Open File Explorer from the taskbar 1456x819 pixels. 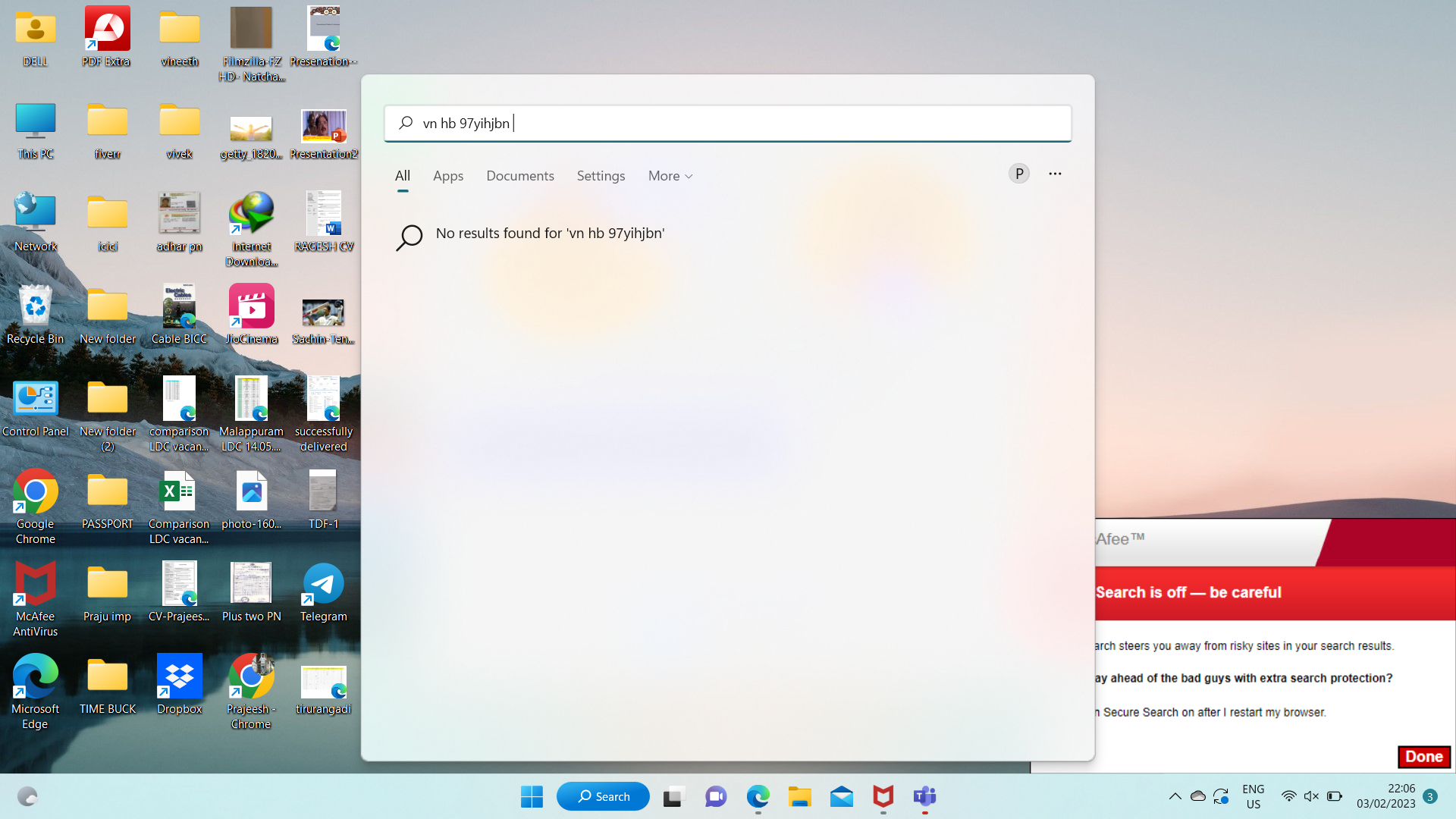pos(799,796)
